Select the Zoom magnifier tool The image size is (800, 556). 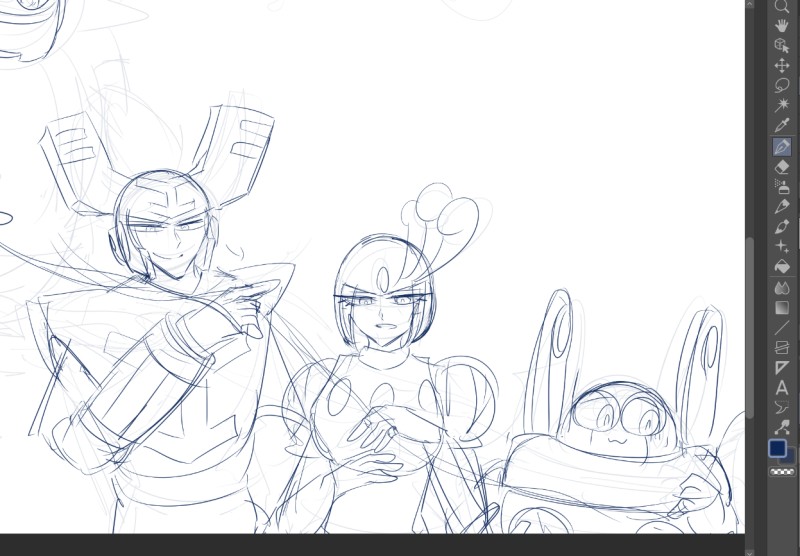point(782,6)
